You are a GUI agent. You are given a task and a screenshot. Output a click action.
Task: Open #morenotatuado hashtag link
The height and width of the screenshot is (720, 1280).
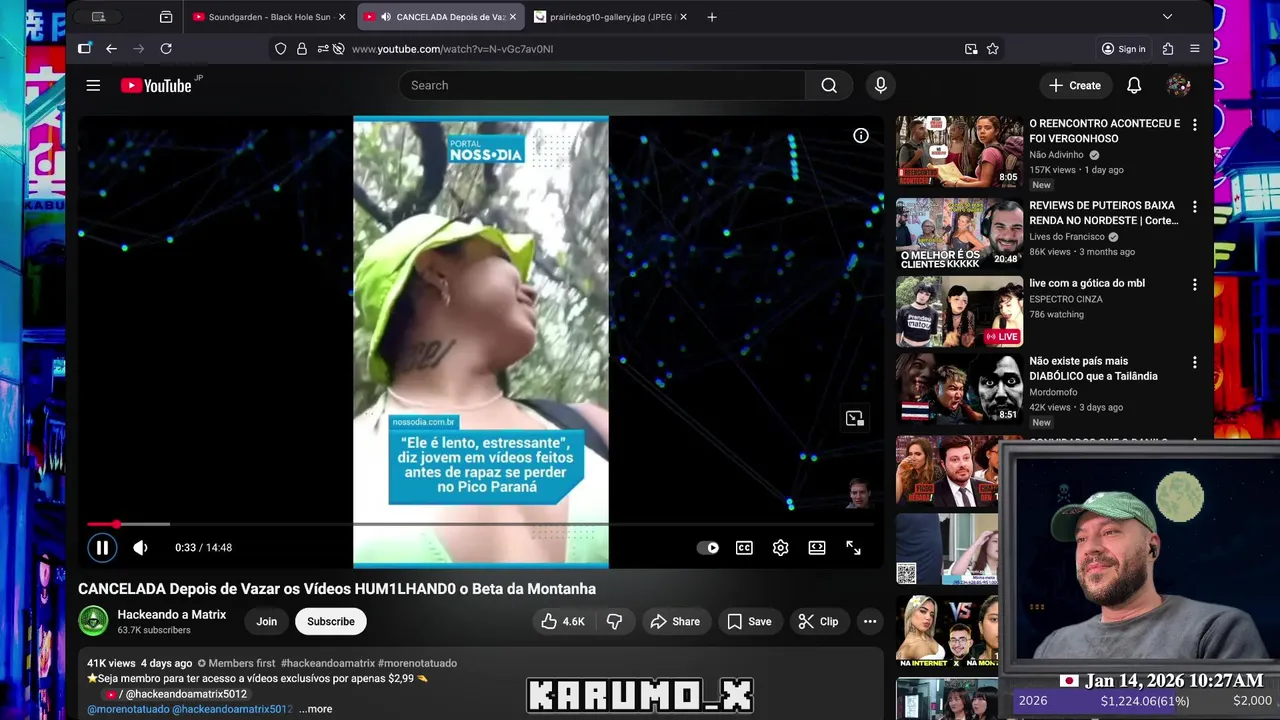417,663
